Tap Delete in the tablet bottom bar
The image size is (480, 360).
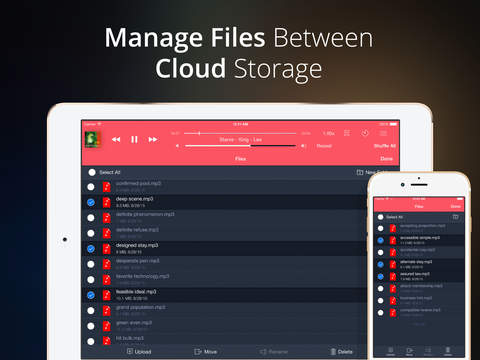coord(341,351)
